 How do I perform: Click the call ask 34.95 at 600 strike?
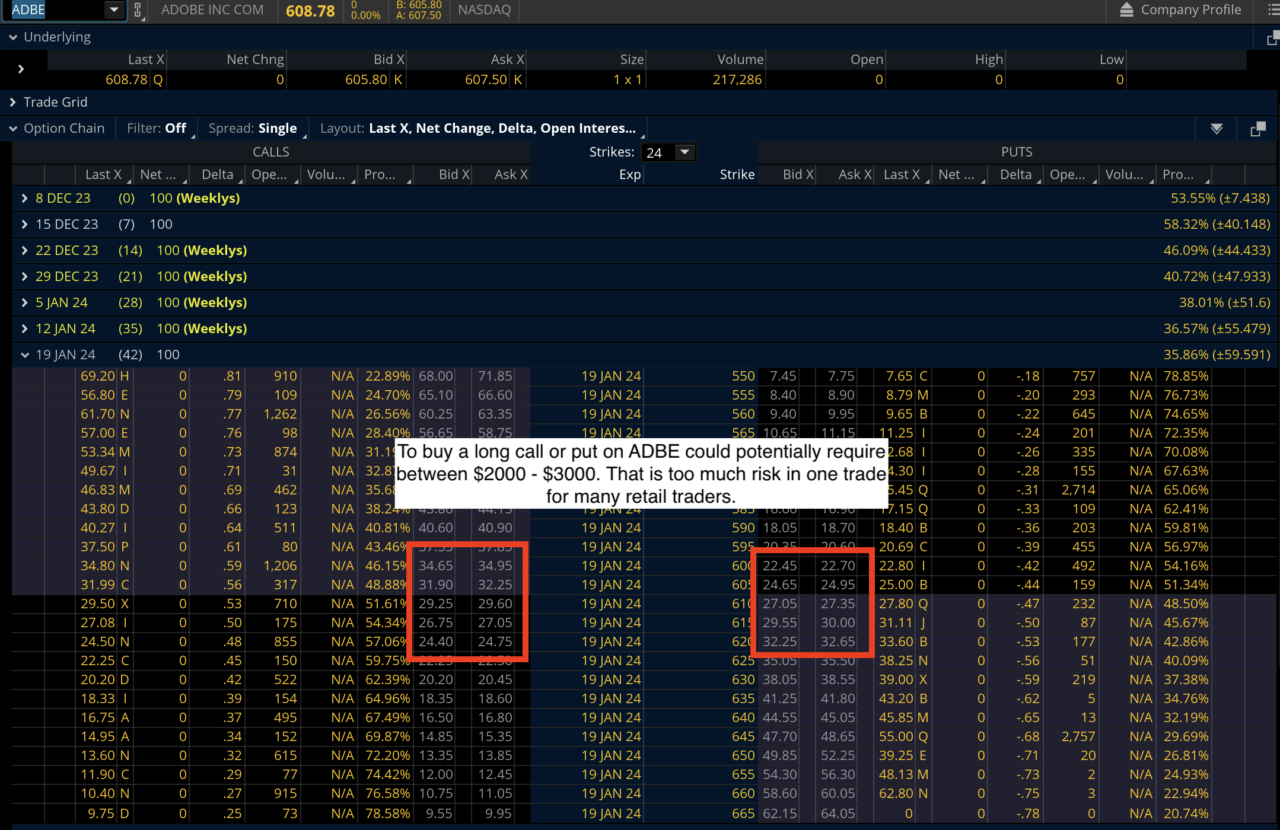click(x=494, y=566)
